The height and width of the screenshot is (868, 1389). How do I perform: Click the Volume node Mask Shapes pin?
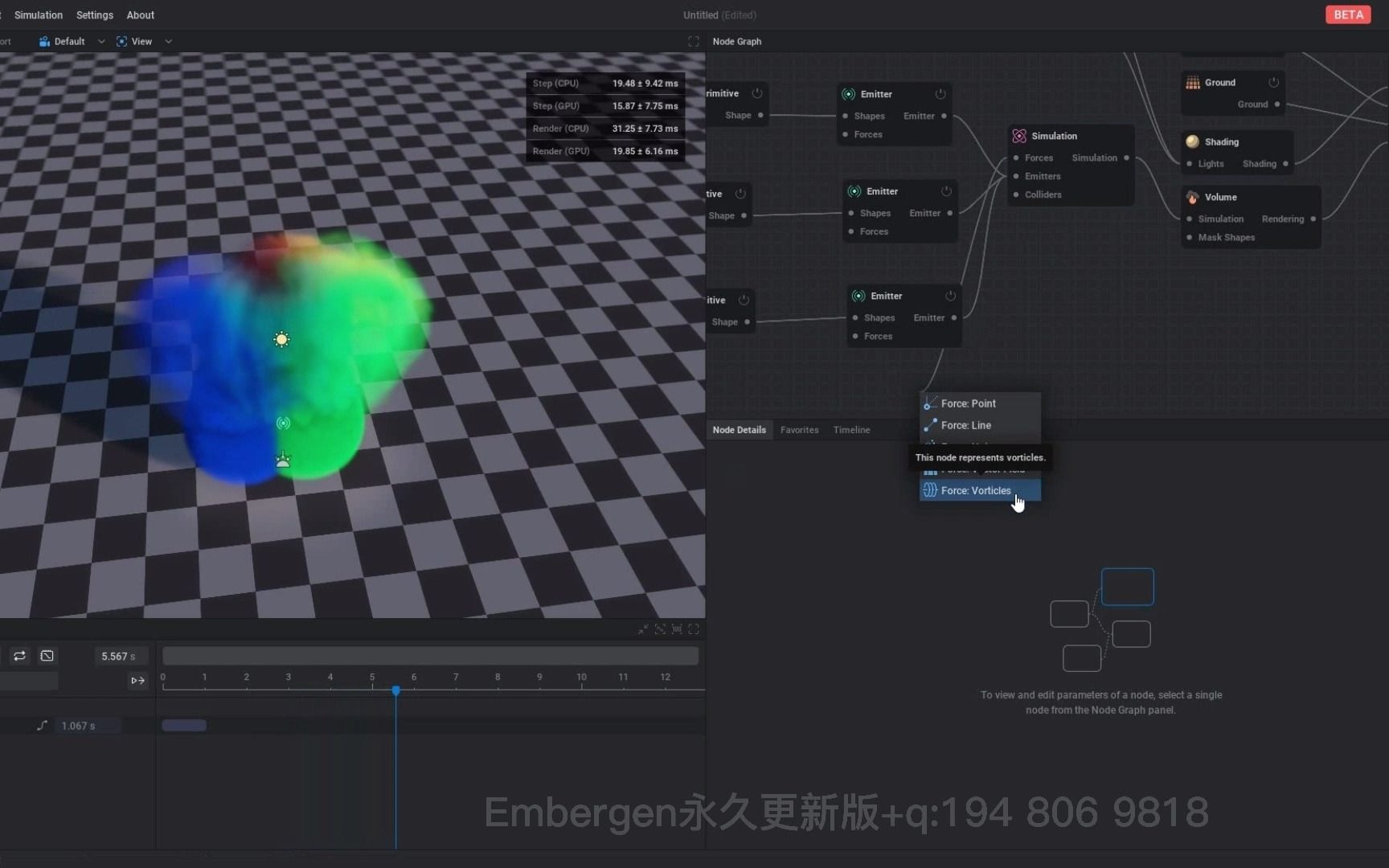click(1190, 238)
